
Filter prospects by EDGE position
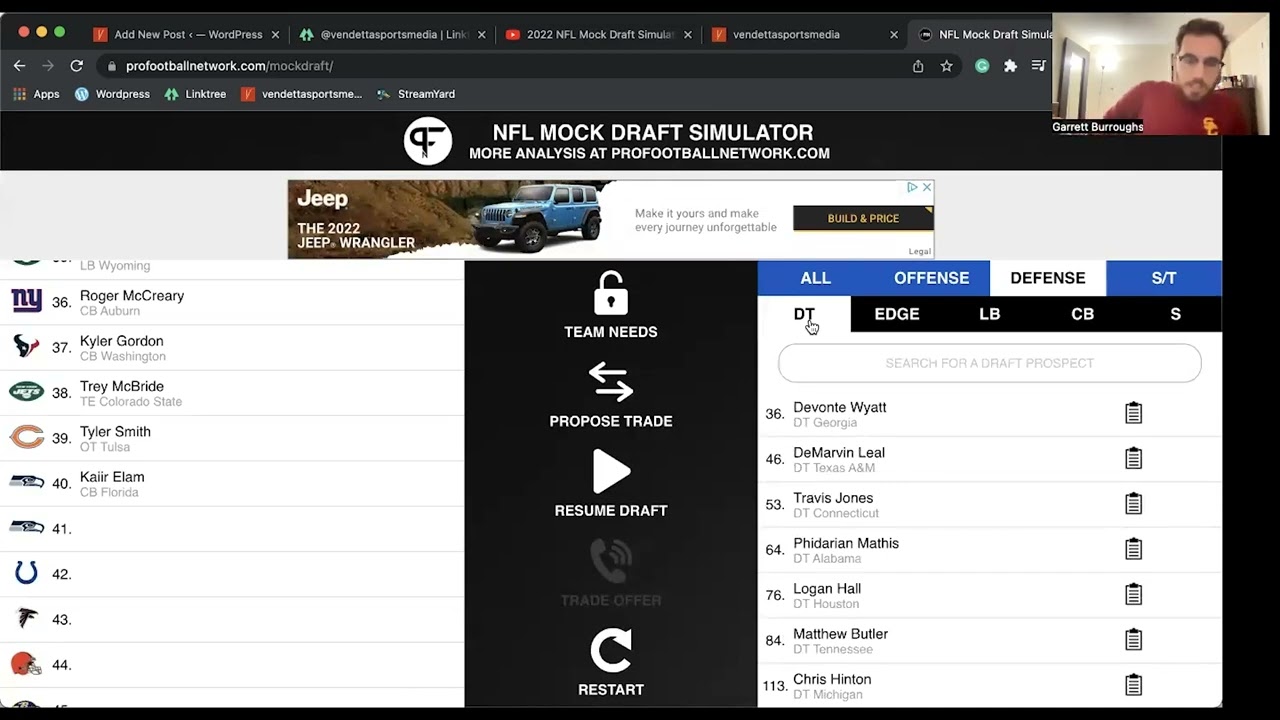(x=897, y=314)
